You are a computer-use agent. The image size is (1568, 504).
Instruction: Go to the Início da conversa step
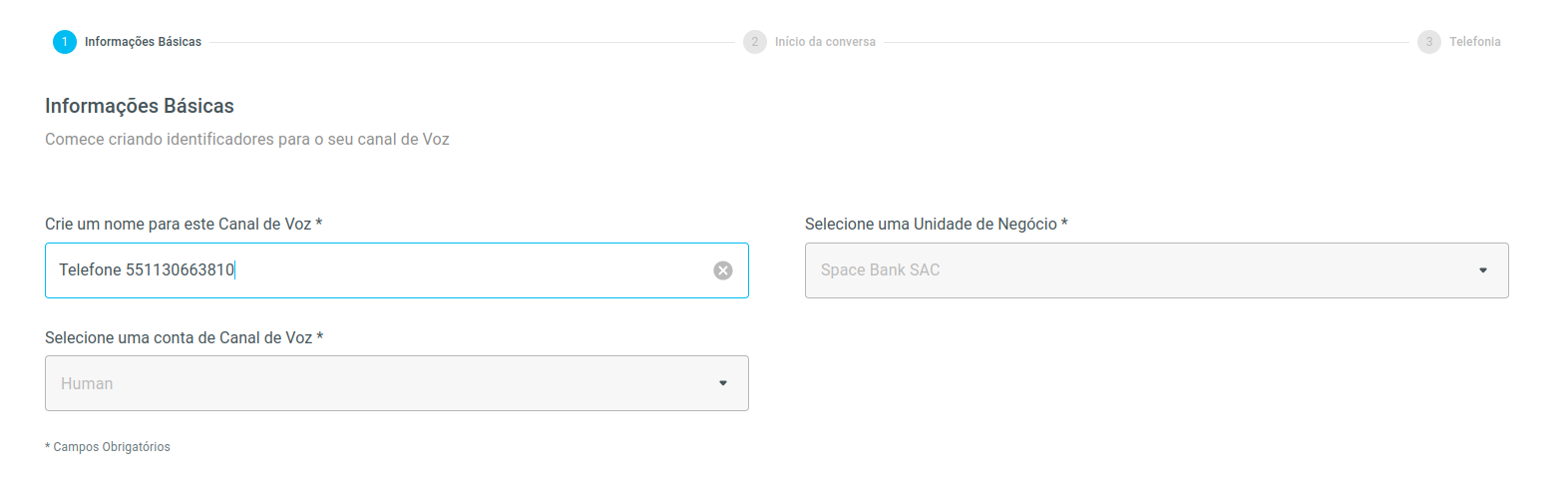click(825, 42)
